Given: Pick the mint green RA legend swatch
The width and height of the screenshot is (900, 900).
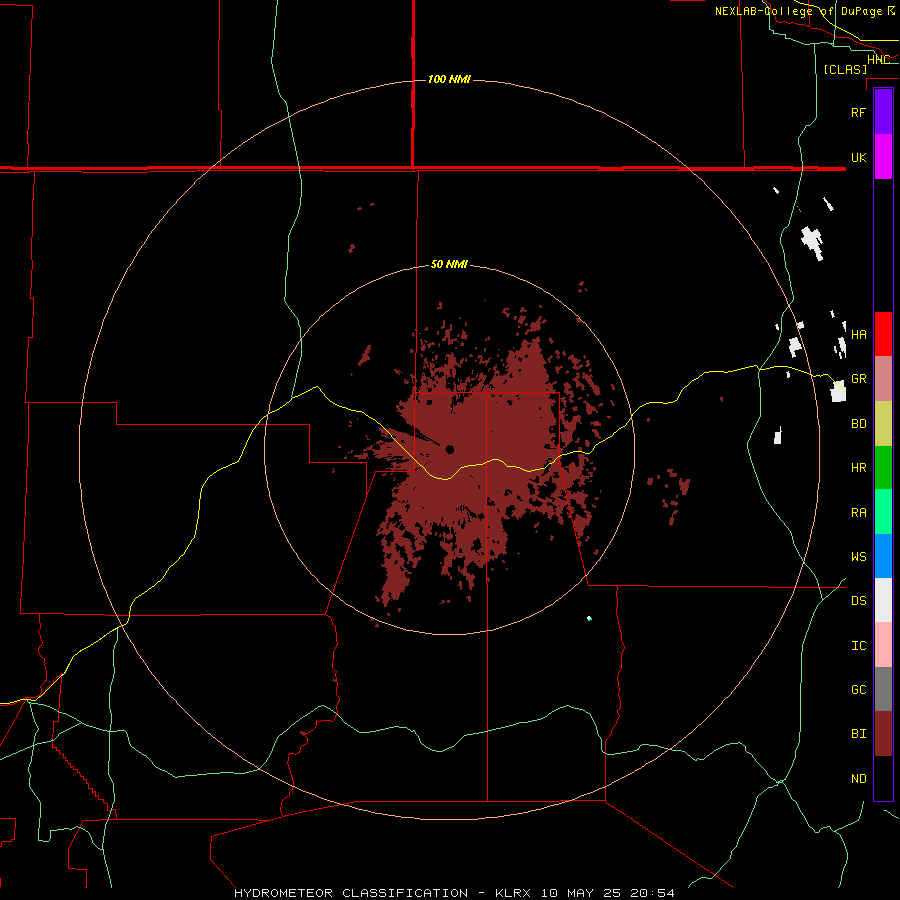Looking at the screenshot, I should (883, 512).
